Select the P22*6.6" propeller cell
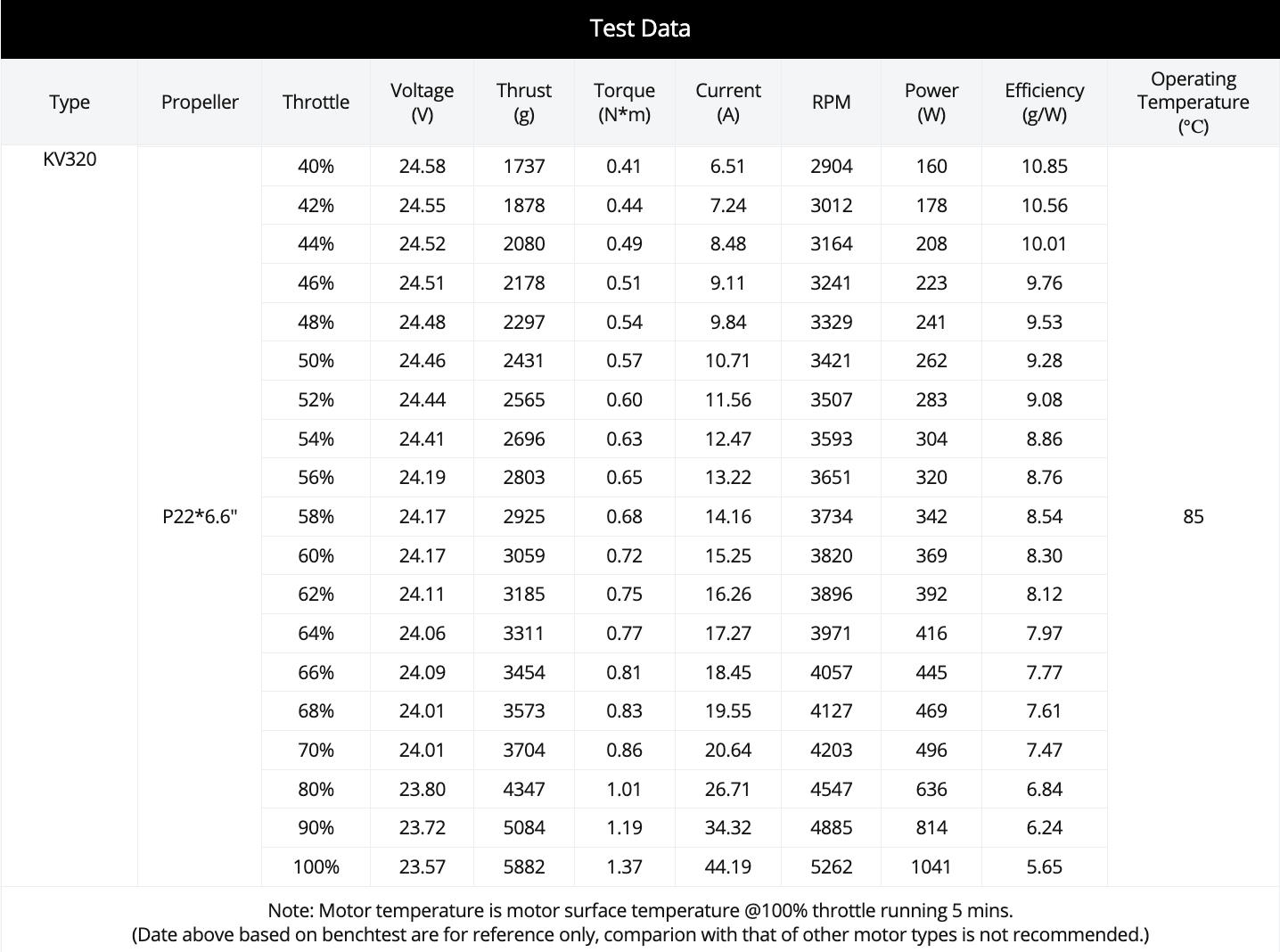 pos(200,517)
